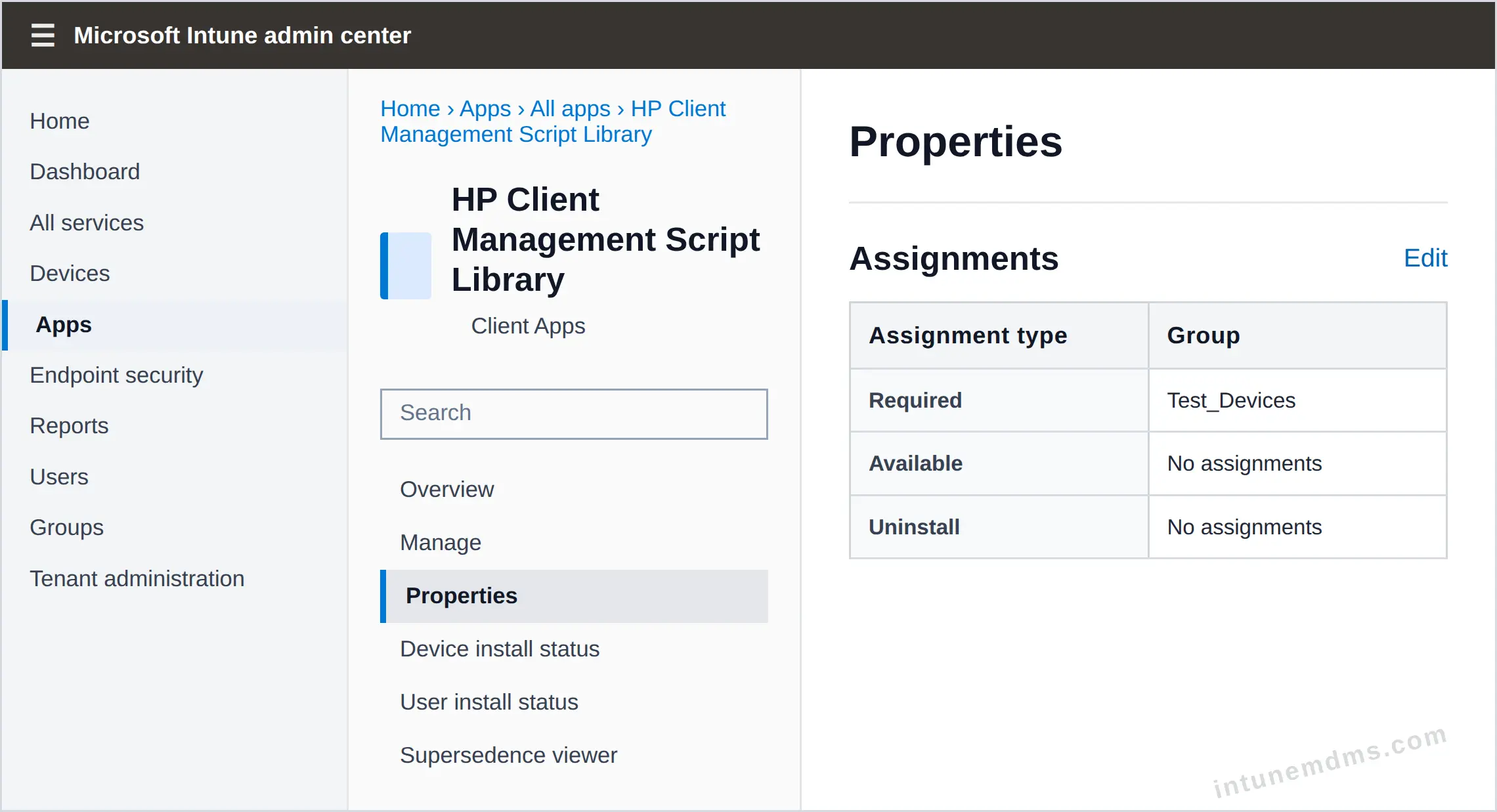
Task: Open Users in sidebar
Action: coord(59,477)
